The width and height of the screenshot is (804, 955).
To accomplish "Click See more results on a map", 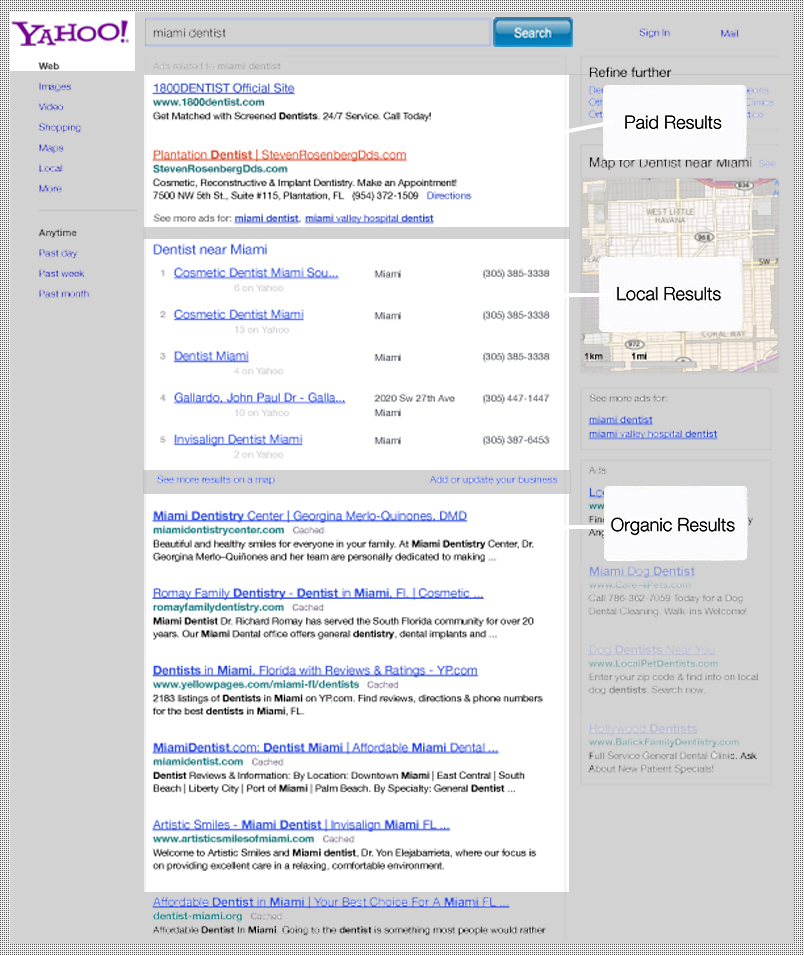I will coord(215,480).
